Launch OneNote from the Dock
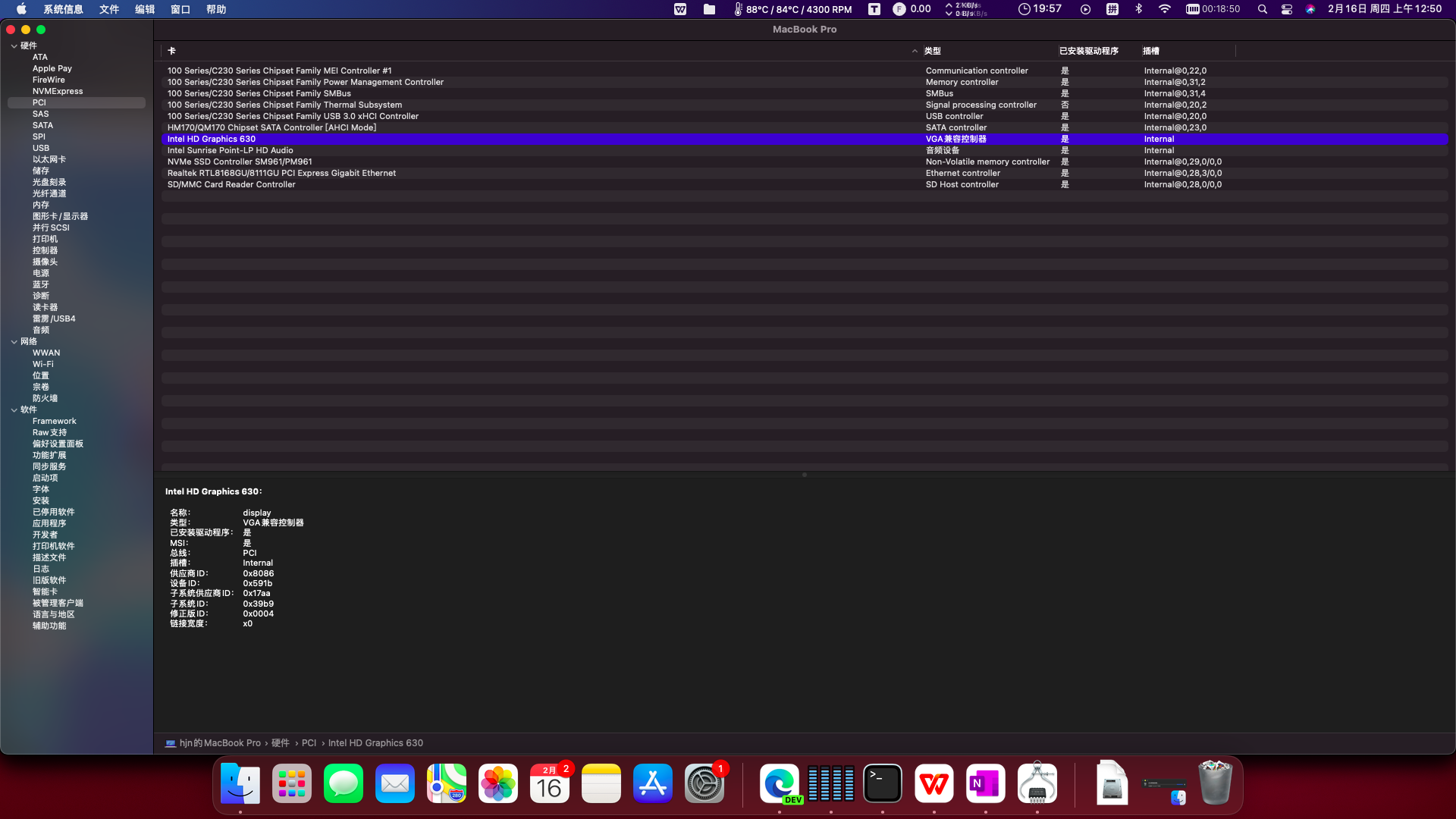 pos(986,783)
